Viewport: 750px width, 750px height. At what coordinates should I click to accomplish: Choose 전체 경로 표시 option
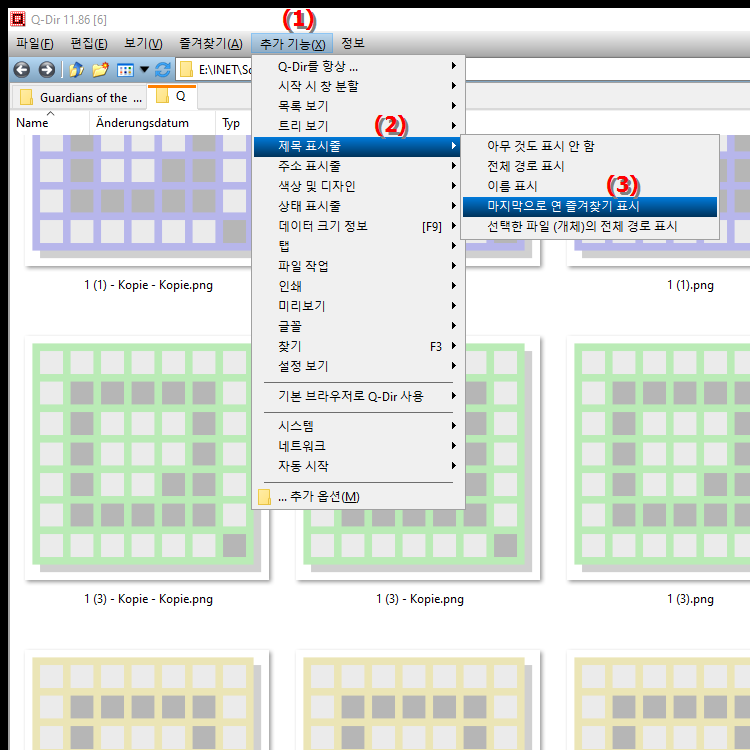coord(589,166)
